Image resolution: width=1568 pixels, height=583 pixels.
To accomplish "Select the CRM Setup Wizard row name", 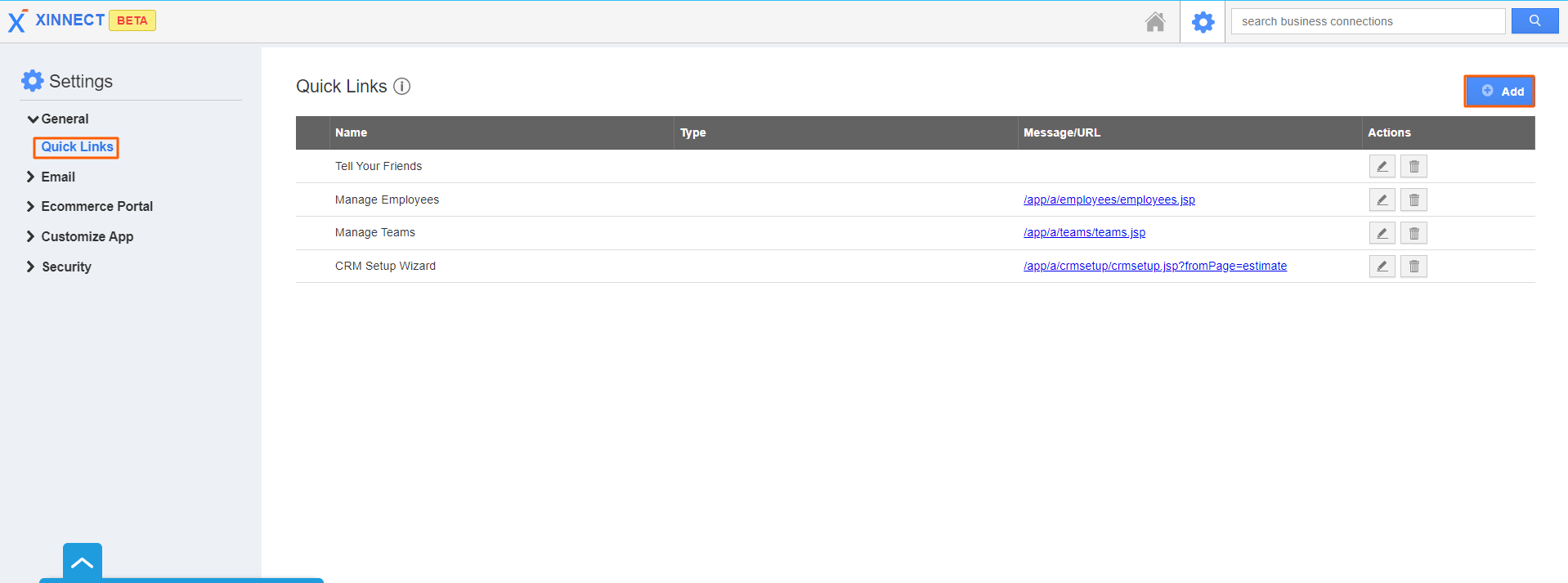I will point(385,266).
